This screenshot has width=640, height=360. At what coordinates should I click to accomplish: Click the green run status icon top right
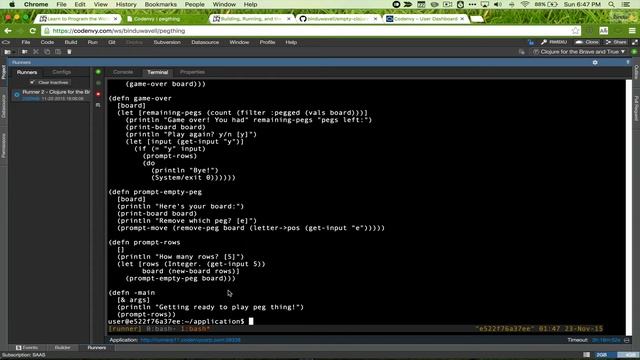click(634, 52)
